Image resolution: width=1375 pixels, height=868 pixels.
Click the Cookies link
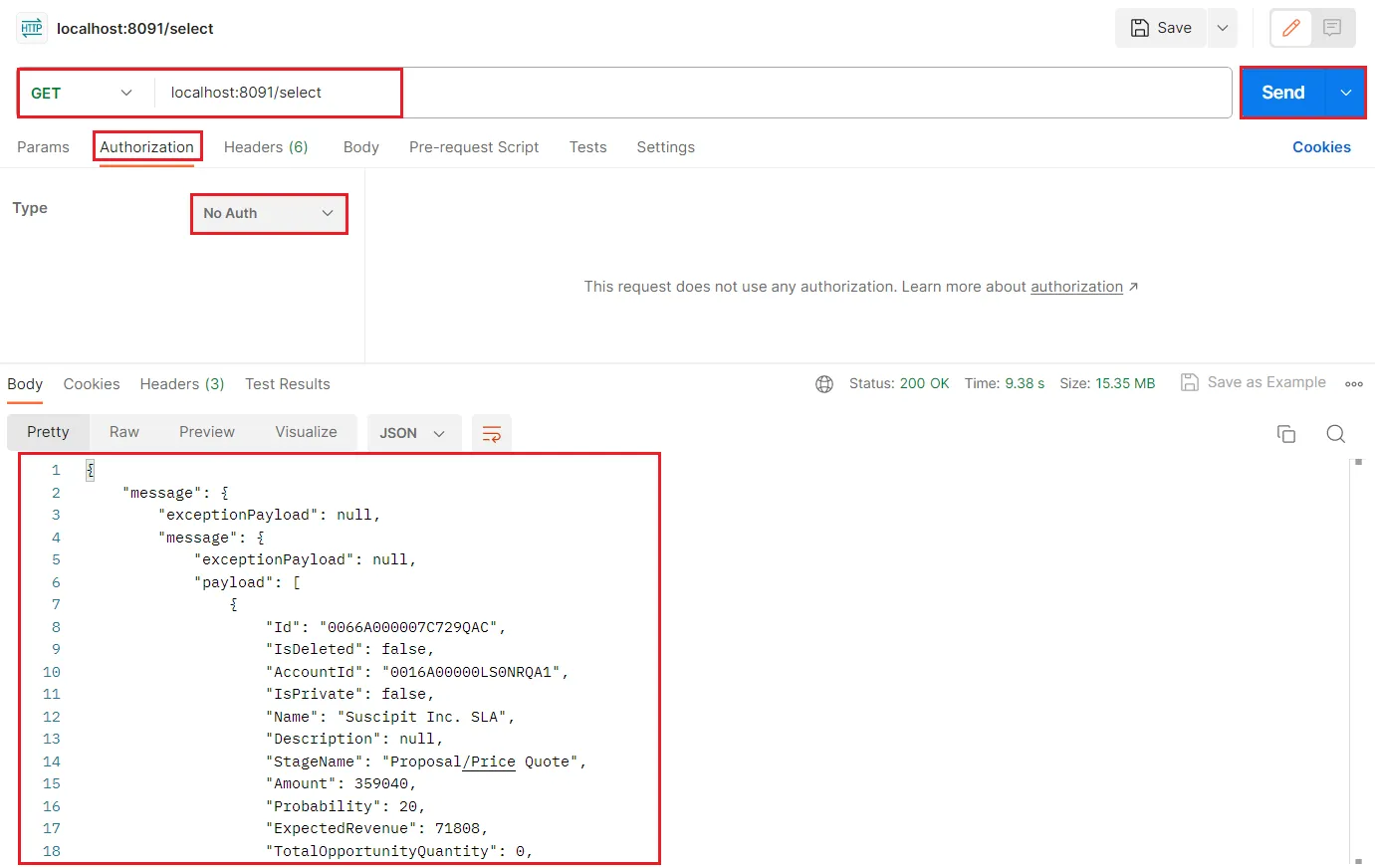coord(1321,147)
